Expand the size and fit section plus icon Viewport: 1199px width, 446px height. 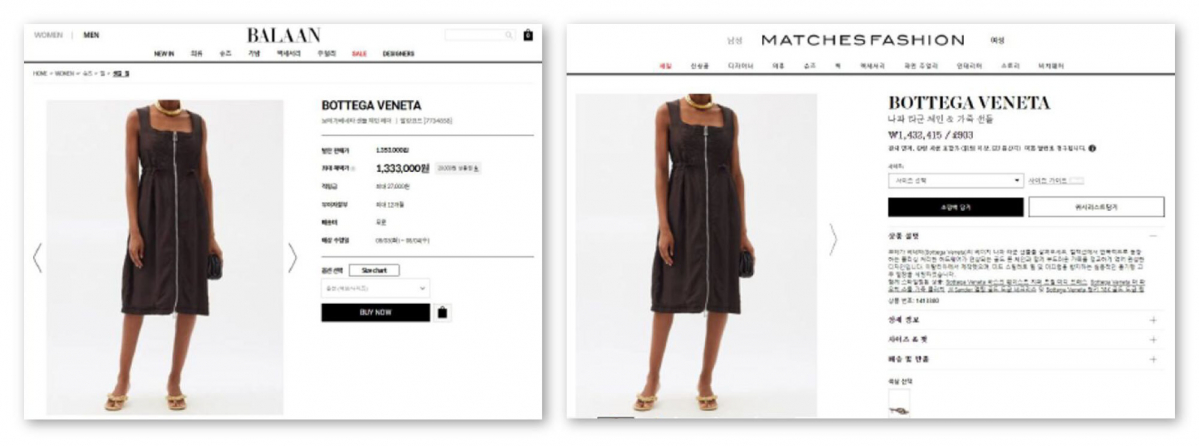(x=1153, y=340)
